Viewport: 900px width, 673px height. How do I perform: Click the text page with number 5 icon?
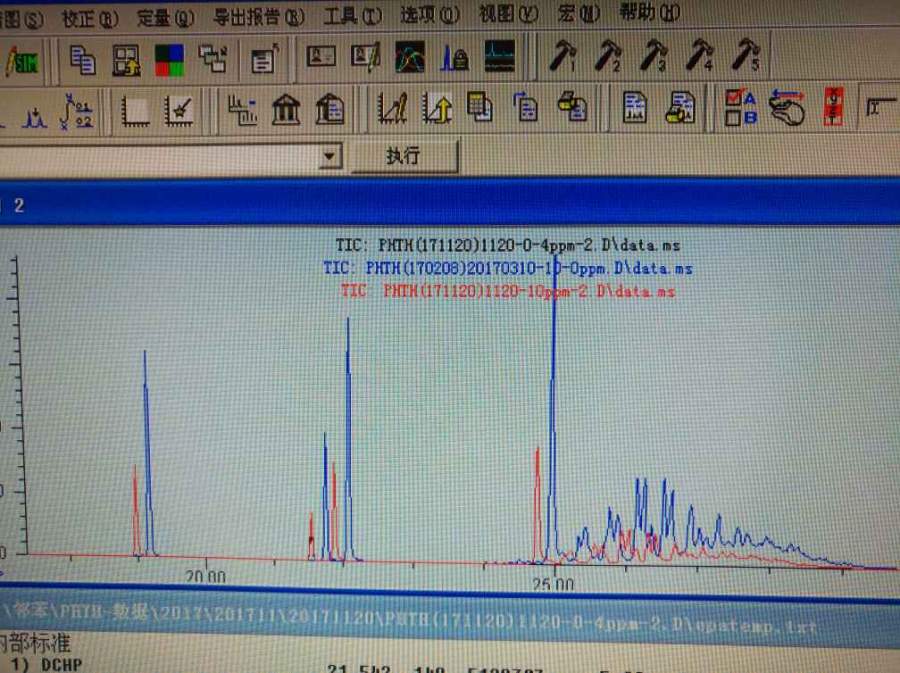pos(264,59)
